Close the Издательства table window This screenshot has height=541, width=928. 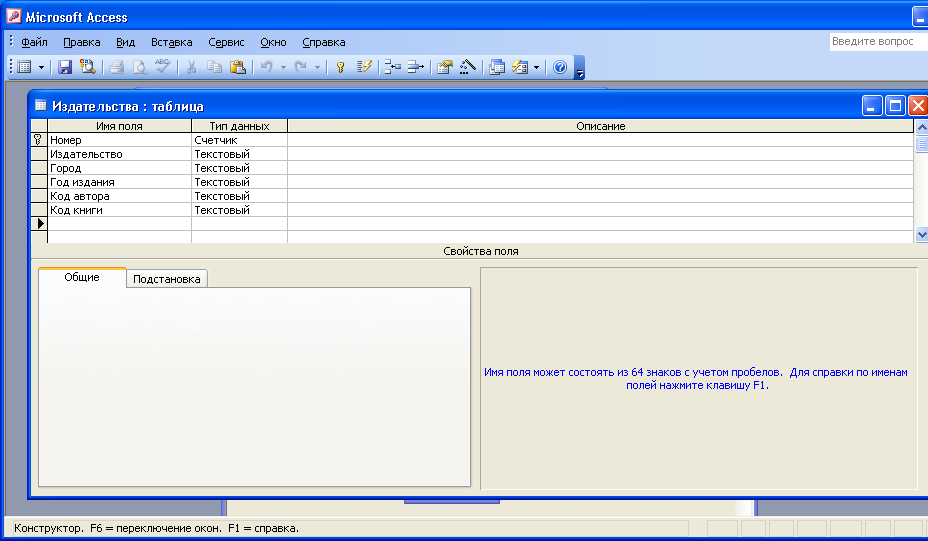tap(918, 106)
